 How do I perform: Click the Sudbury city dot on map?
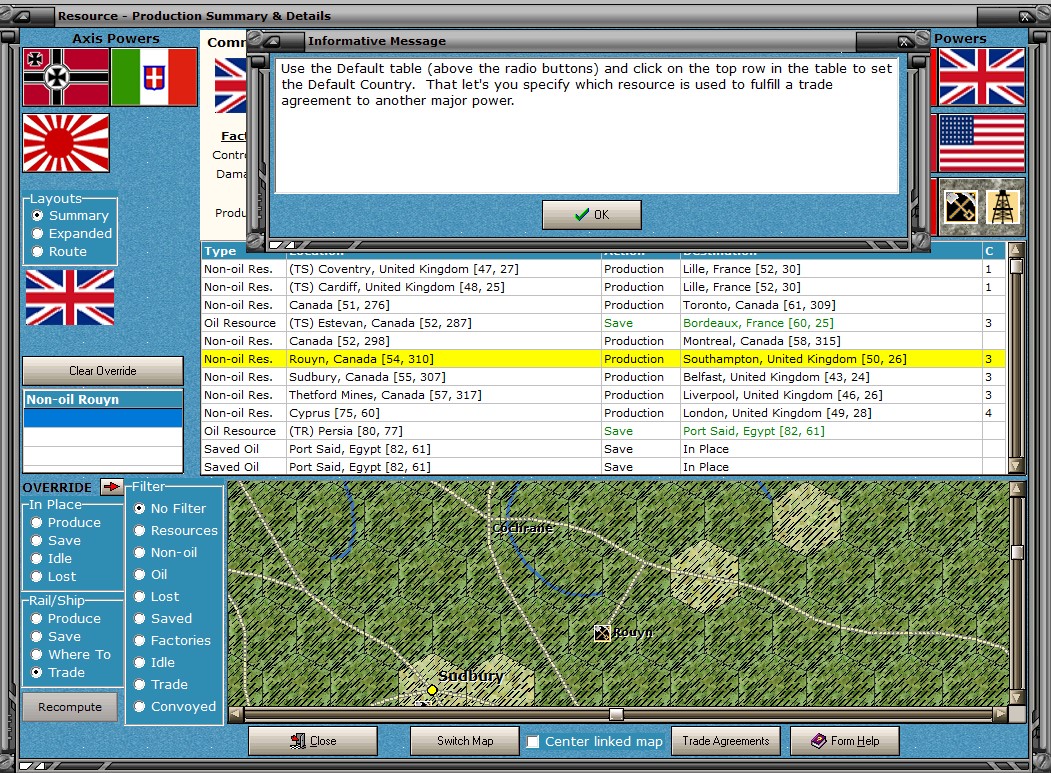point(432,690)
